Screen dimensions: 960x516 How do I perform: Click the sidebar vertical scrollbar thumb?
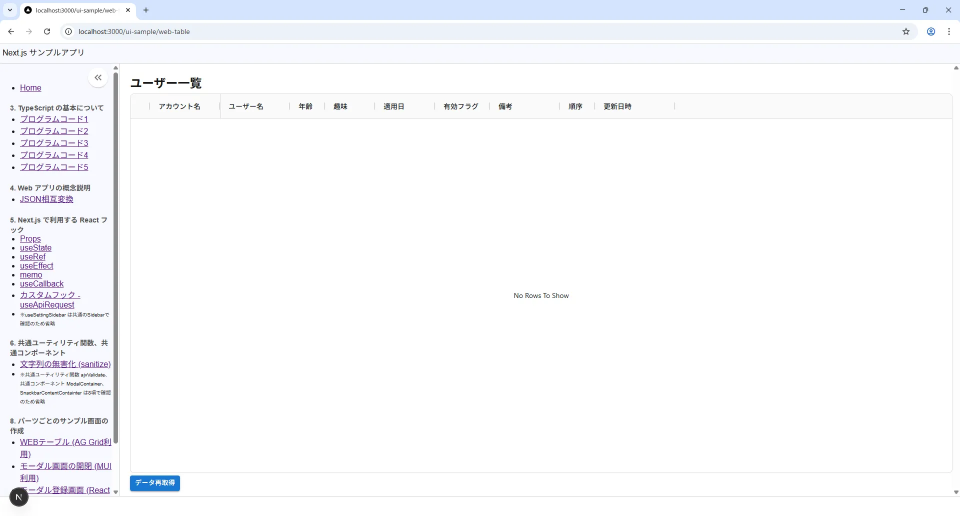point(116,257)
